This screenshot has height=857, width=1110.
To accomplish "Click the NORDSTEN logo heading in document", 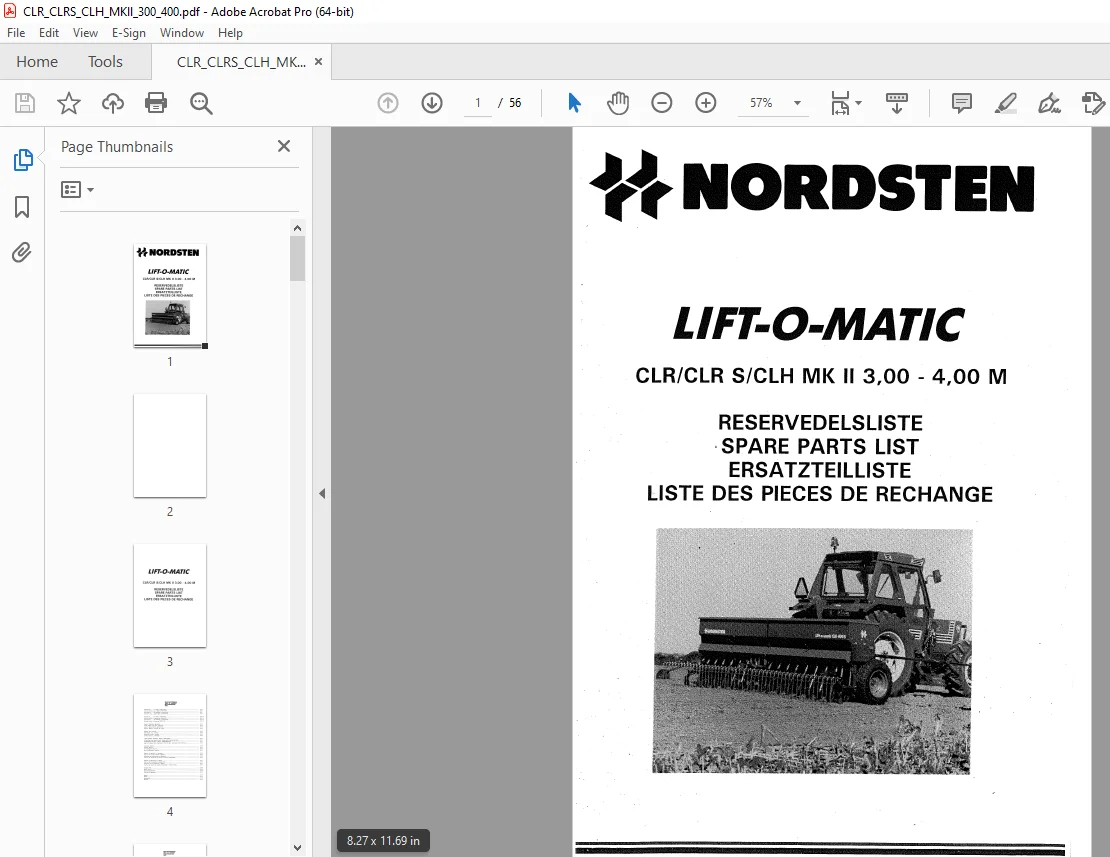I will point(812,187).
